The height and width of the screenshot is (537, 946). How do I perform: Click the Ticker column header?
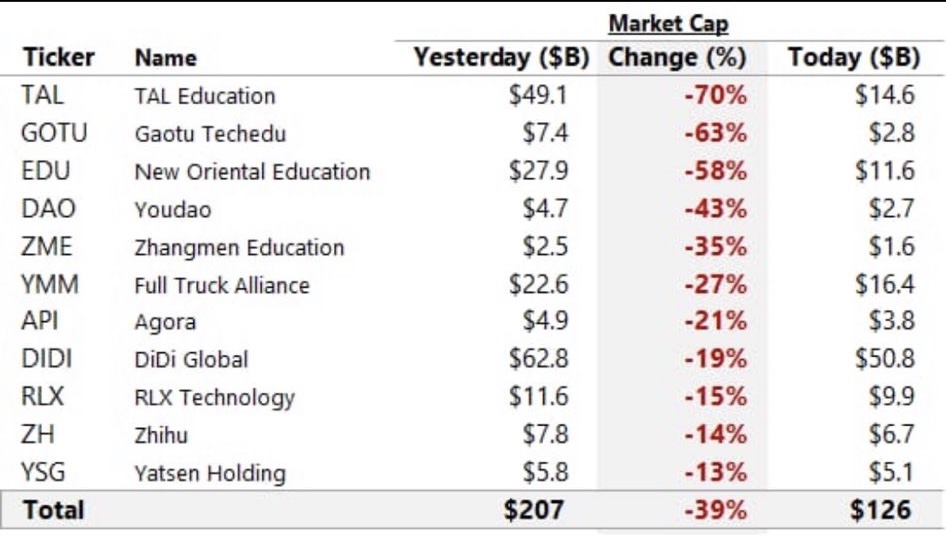[x=58, y=58]
